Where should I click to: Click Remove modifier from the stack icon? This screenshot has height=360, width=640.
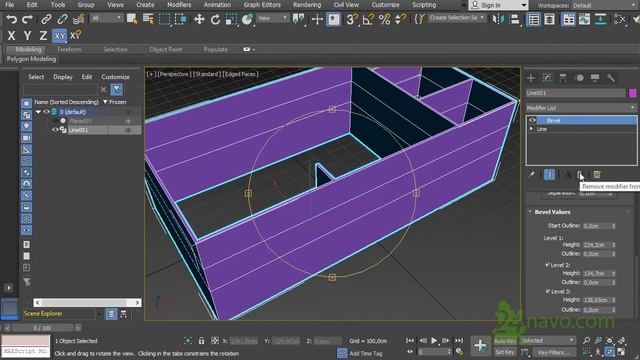[x=580, y=175]
